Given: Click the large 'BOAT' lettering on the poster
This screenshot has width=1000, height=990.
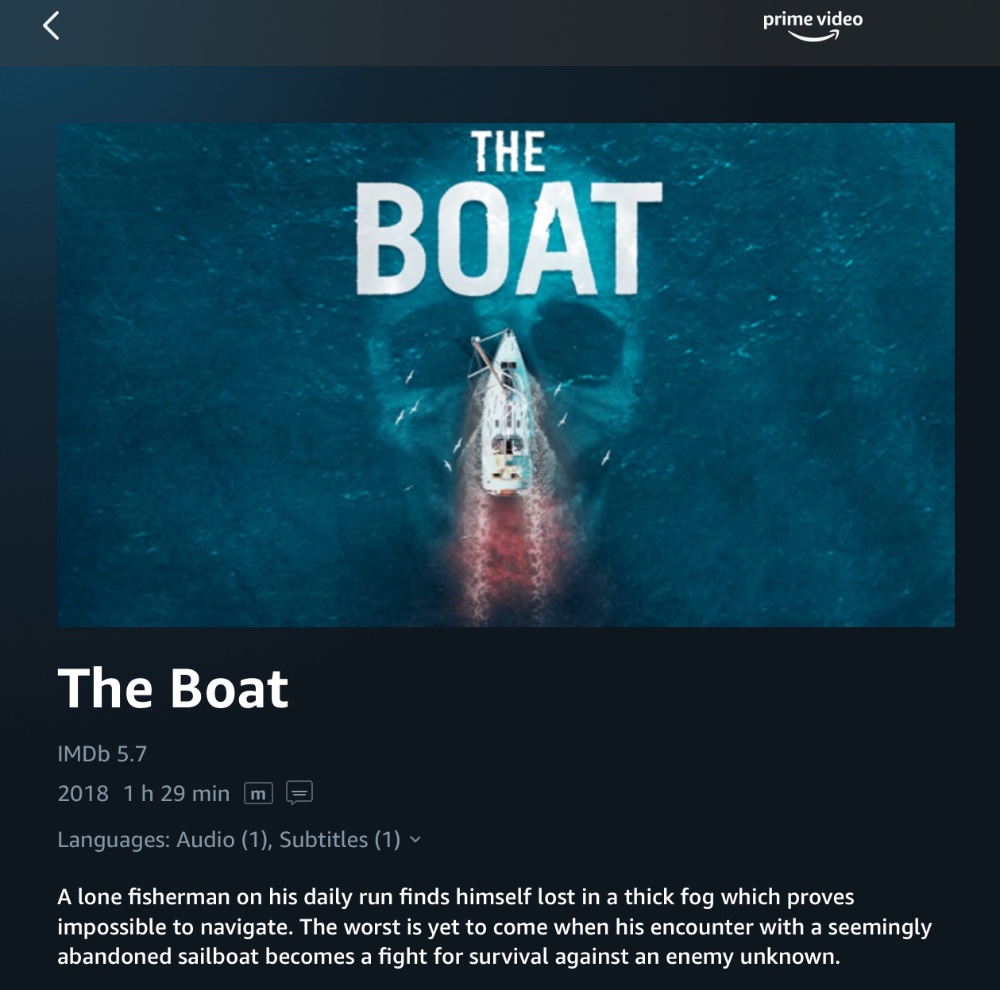Looking at the screenshot, I should point(509,240).
